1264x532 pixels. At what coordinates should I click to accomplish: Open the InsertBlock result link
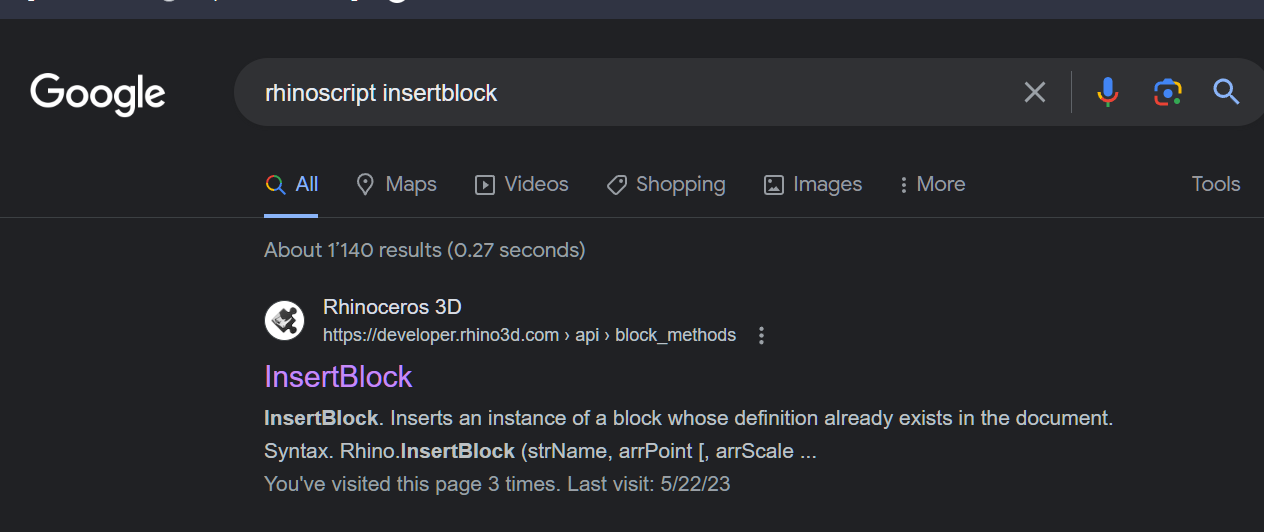(338, 377)
